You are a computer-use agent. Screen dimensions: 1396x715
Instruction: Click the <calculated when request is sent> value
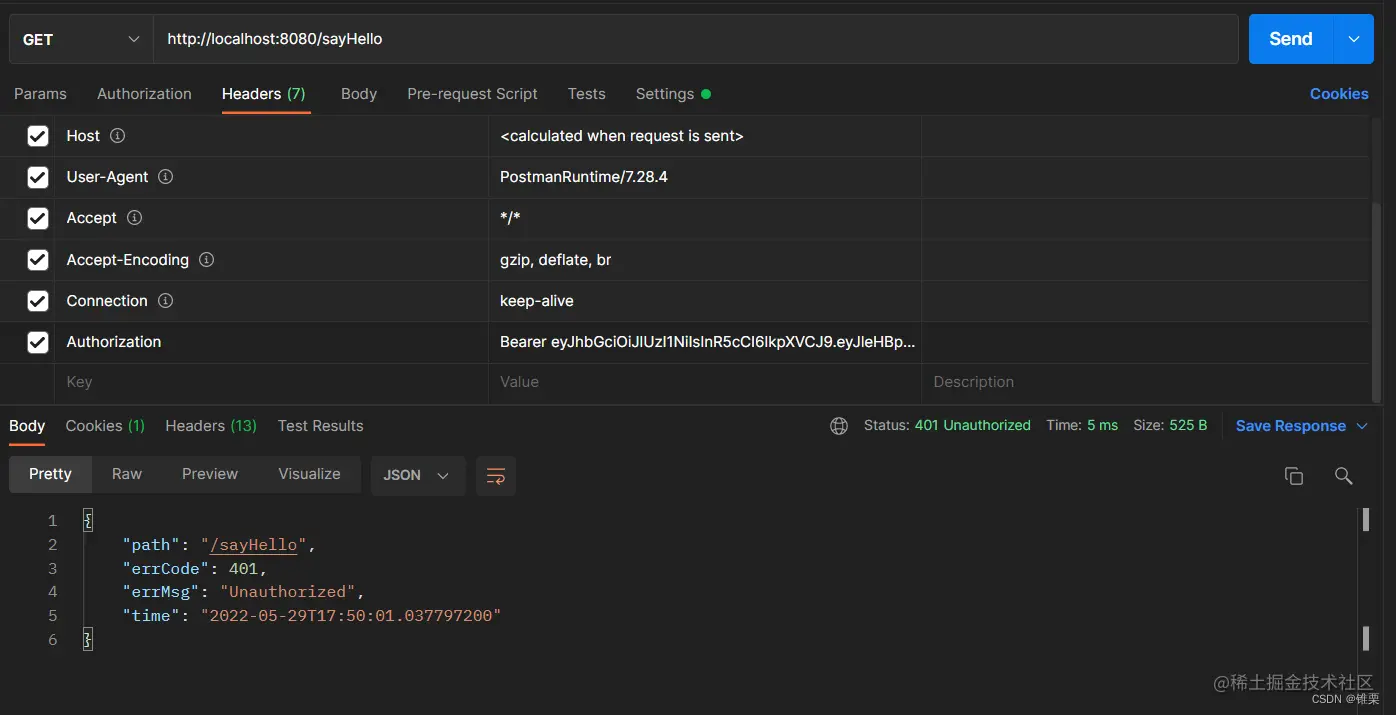(x=622, y=136)
